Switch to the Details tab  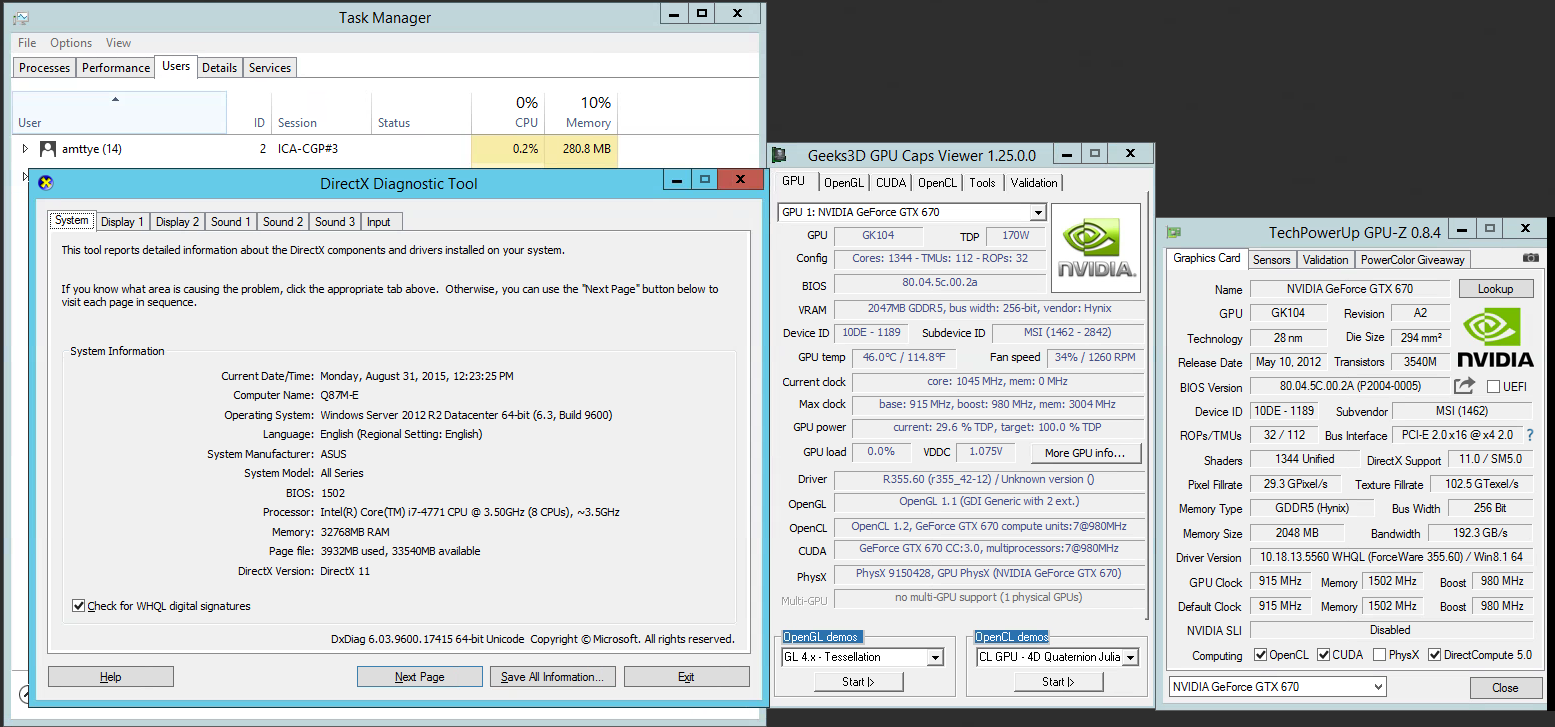(219, 68)
